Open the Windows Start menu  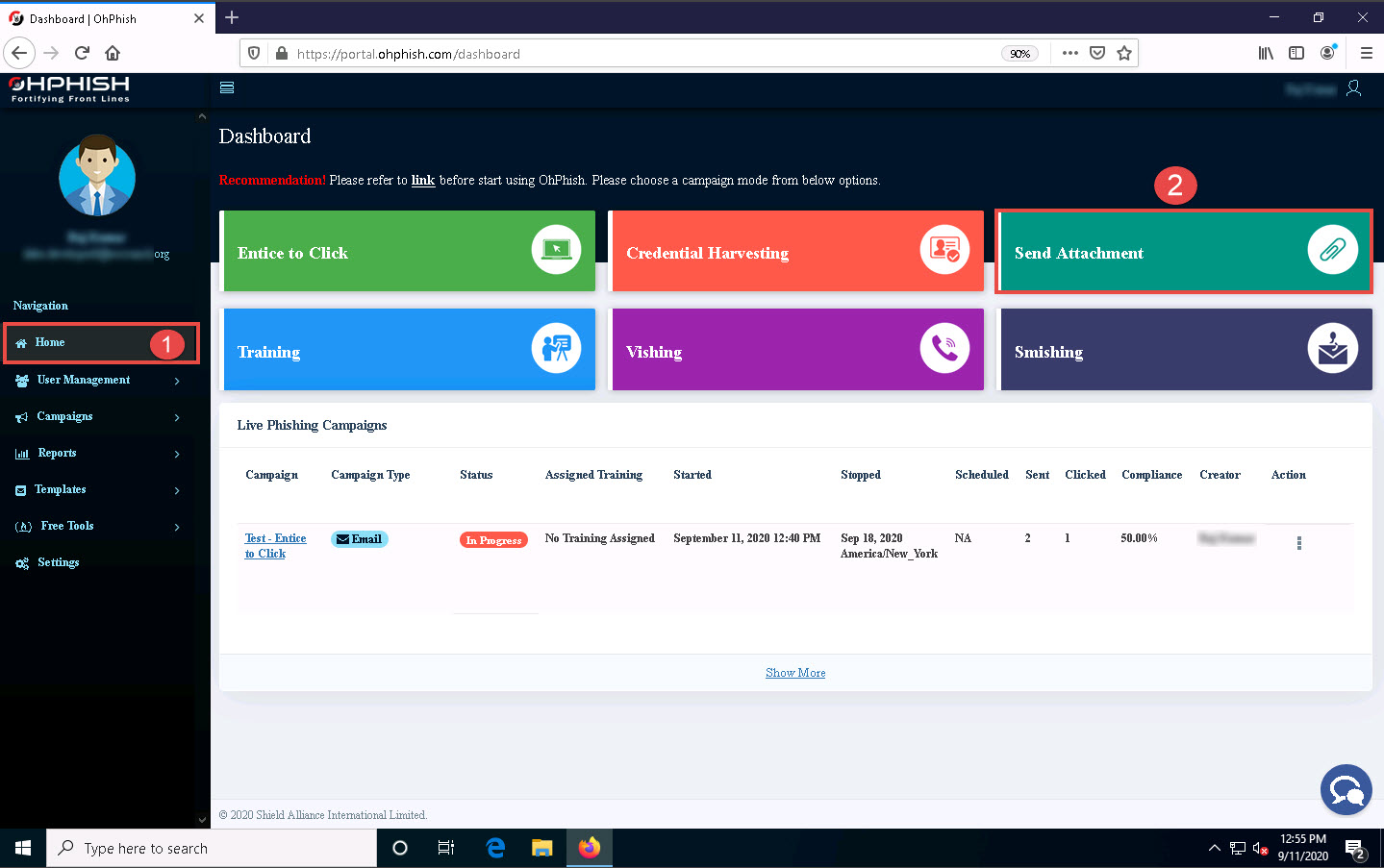click(x=23, y=848)
